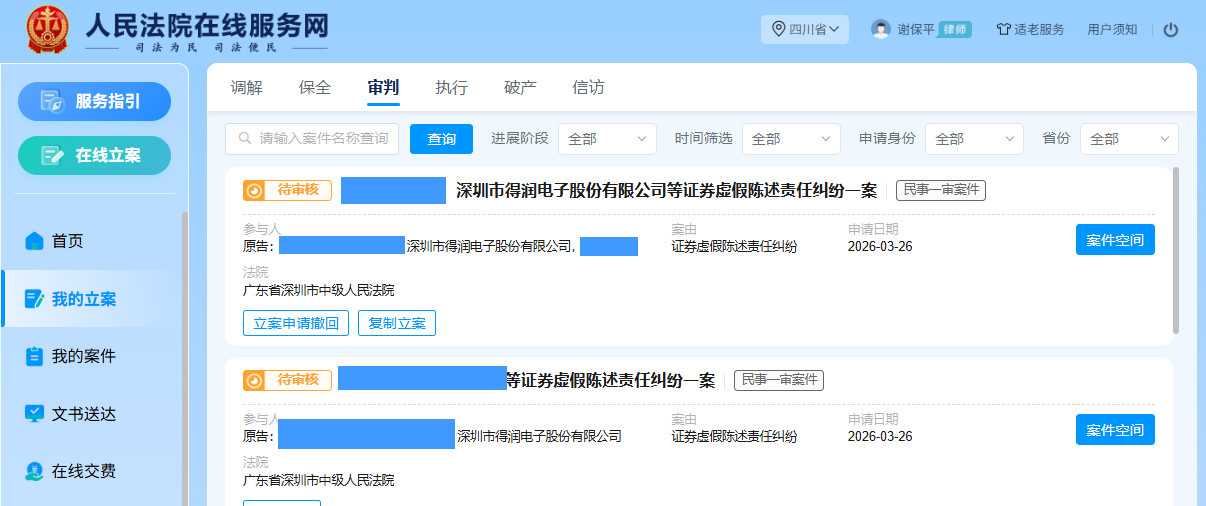
Task: Click the first case's 待审核 status icon
Action: click(x=254, y=190)
